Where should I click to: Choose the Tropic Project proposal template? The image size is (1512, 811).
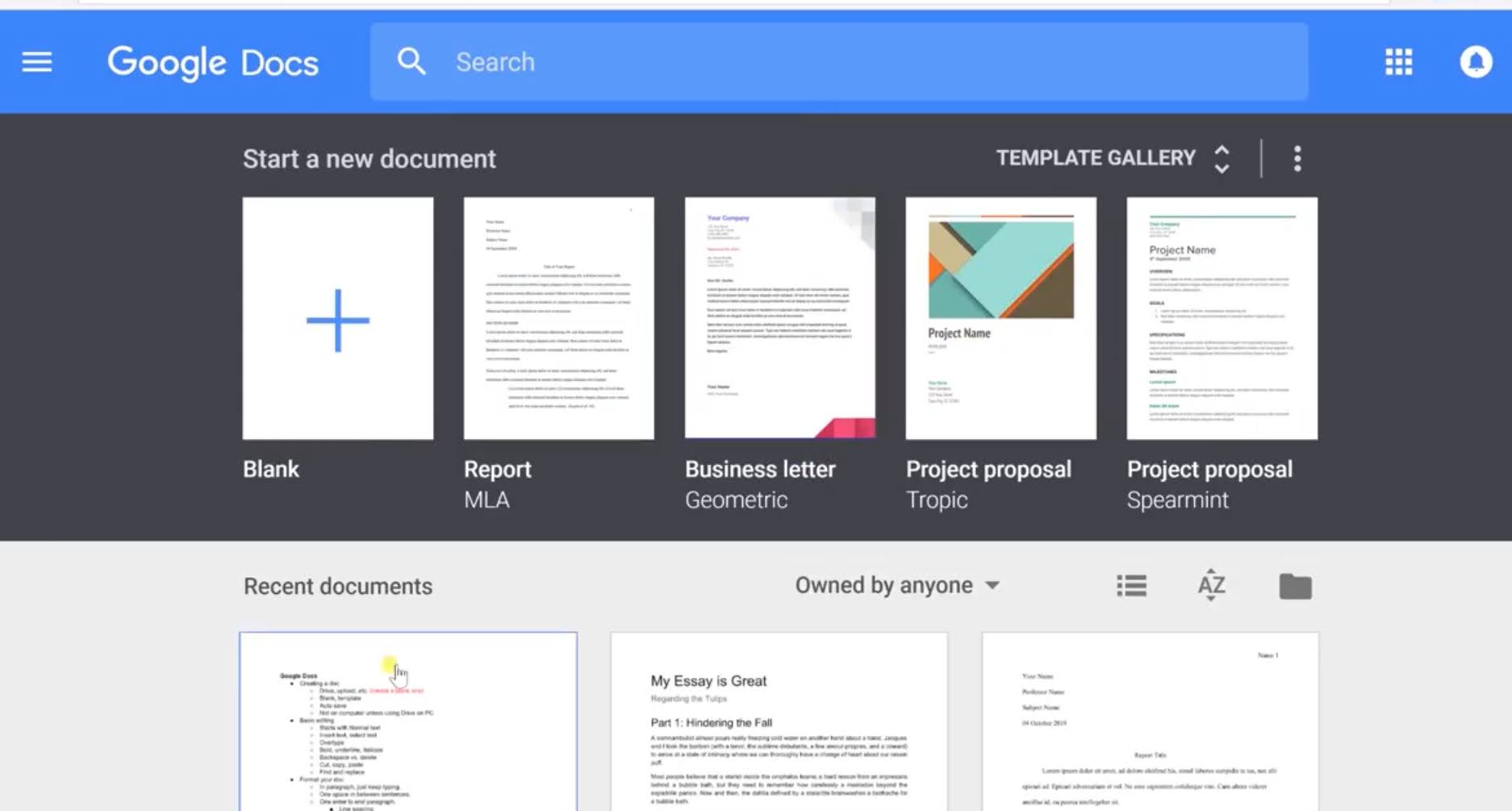point(1000,317)
